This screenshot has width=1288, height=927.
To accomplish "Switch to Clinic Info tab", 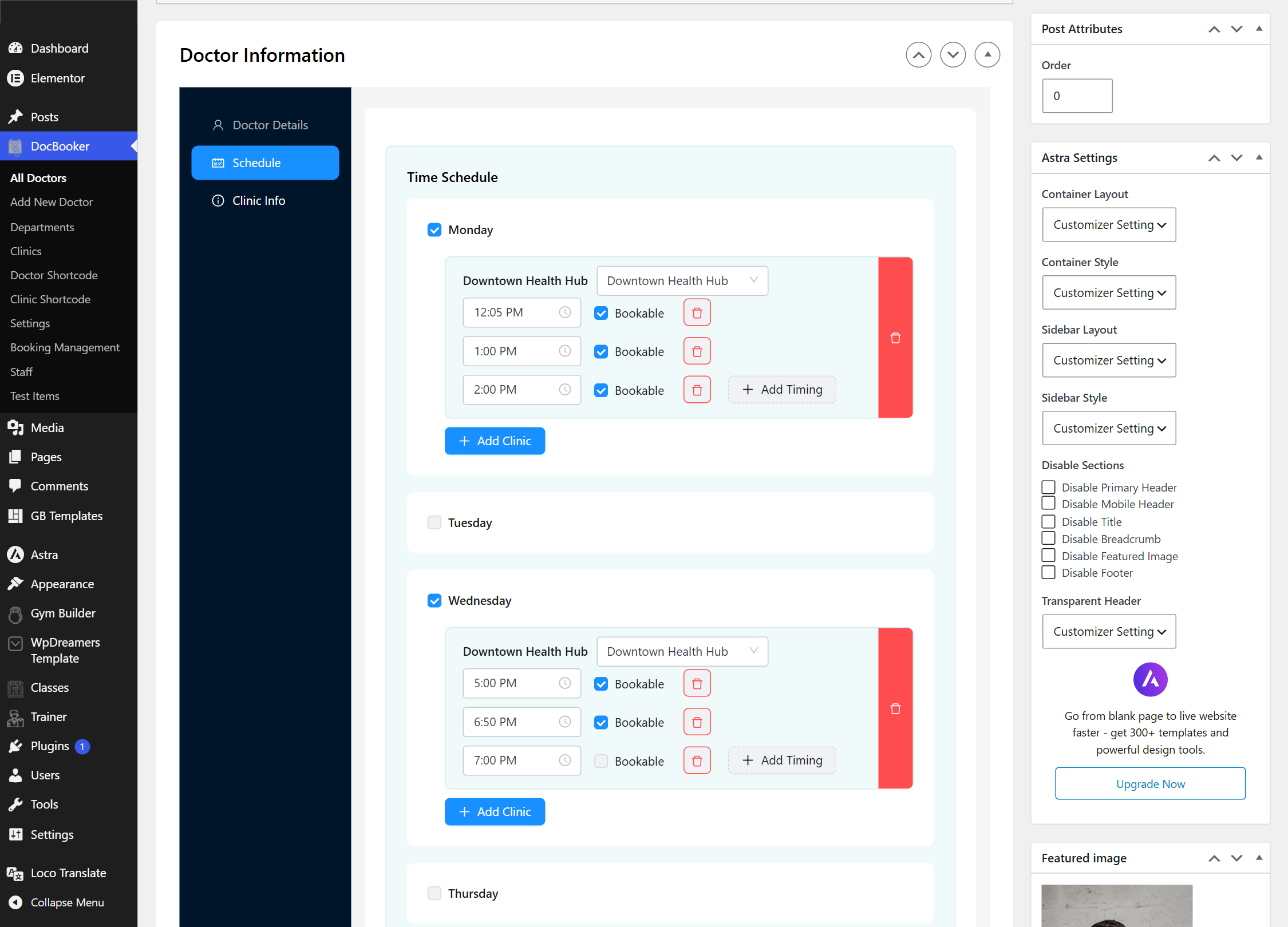I will point(265,200).
